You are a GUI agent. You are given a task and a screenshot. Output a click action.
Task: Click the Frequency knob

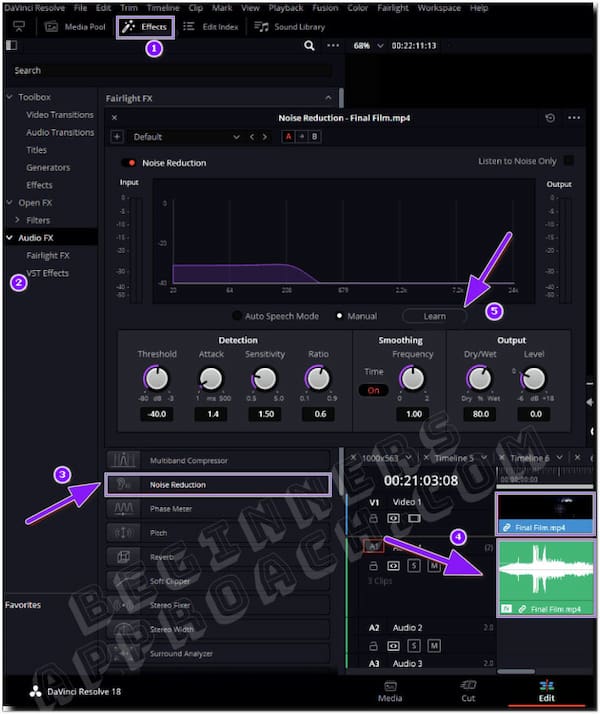coord(412,378)
